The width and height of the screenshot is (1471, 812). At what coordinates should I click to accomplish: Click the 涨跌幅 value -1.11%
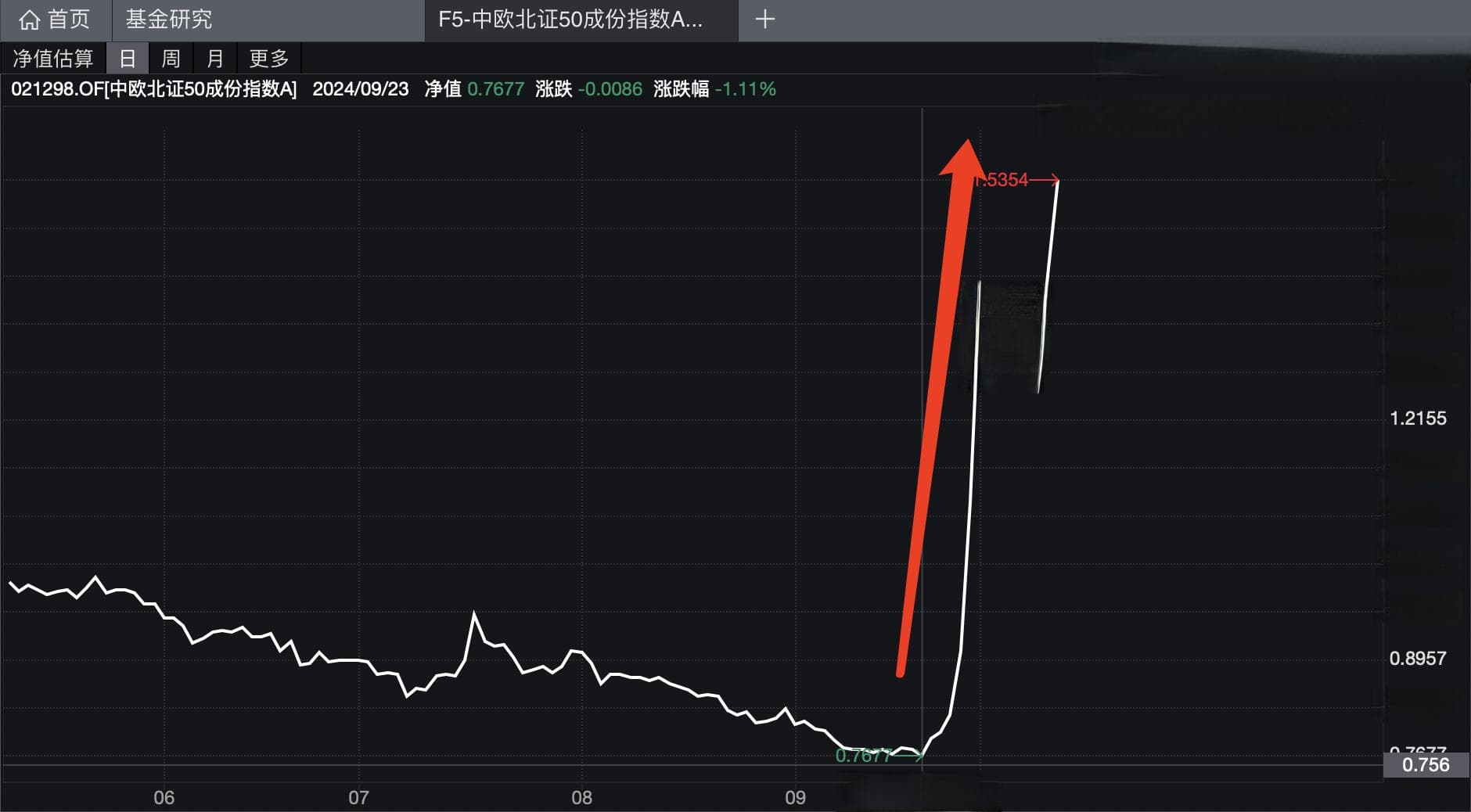coord(746,89)
